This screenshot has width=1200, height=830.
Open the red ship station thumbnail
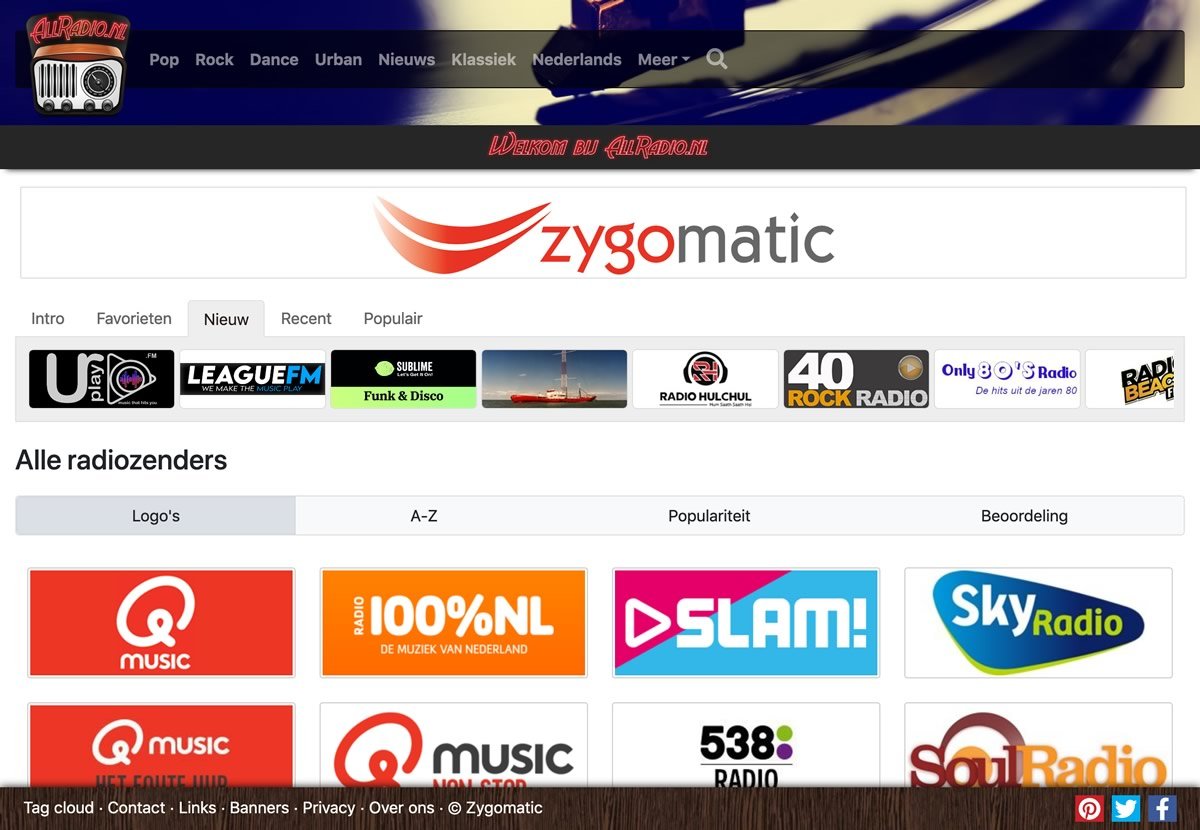pyautogui.click(x=554, y=379)
